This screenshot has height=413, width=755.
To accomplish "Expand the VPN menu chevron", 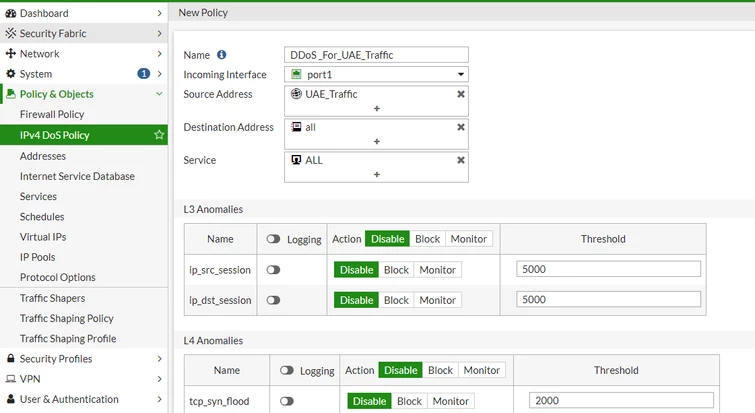I will pos(159,379).
